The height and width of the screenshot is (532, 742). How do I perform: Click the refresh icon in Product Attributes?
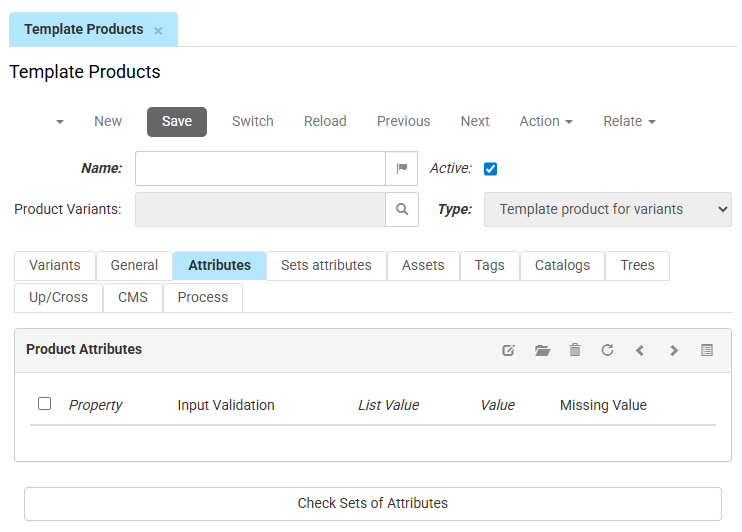coord(608,350)
